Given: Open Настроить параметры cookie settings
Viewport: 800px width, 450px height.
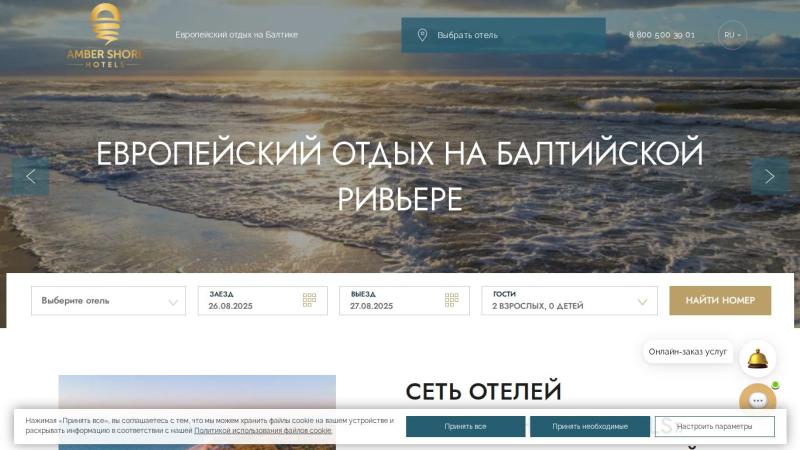Looking at the screenshot, I should [714, 427].
